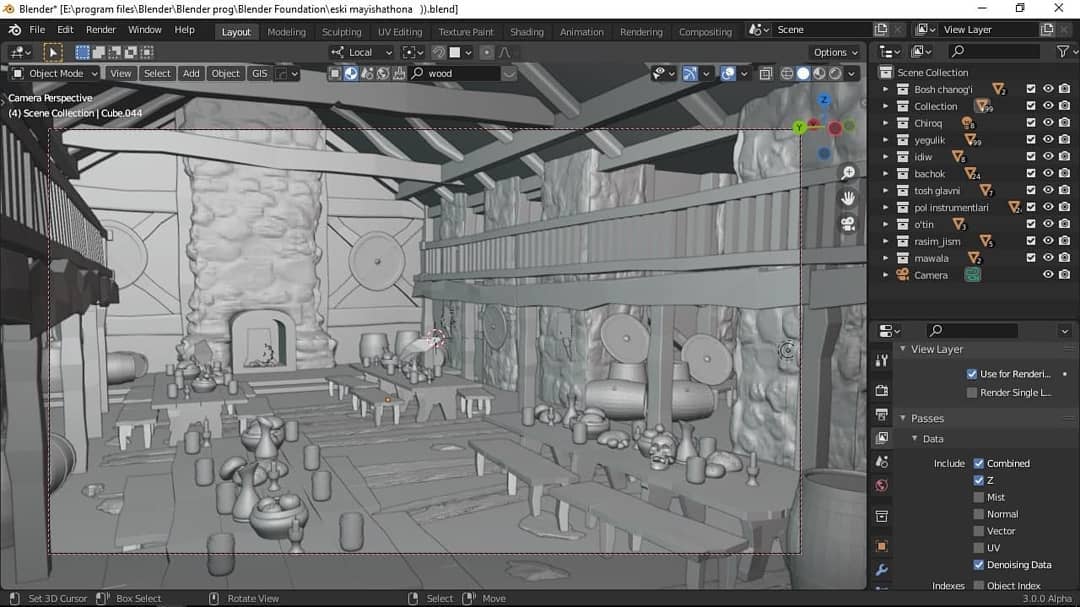Viewport: 1080px width, 607px height.
Task: Open the Window menu
Action: tap(145, 30)
